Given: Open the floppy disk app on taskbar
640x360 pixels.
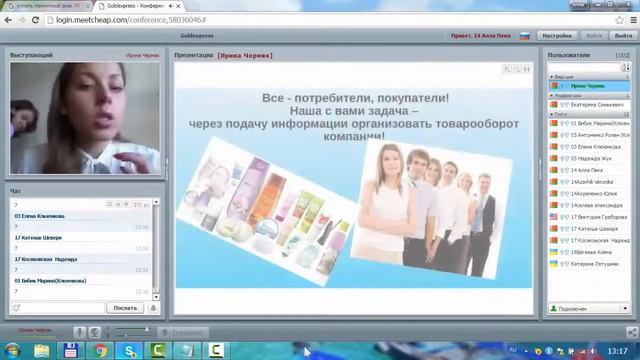Looking at the screenshot, I should point(71,351).
